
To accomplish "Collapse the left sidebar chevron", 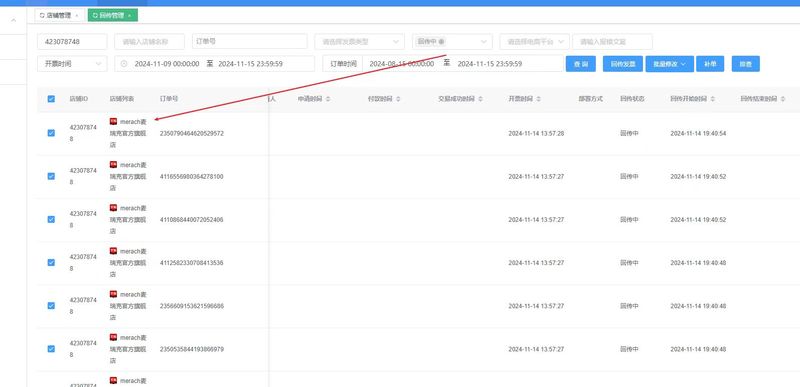I will (13, 20).
